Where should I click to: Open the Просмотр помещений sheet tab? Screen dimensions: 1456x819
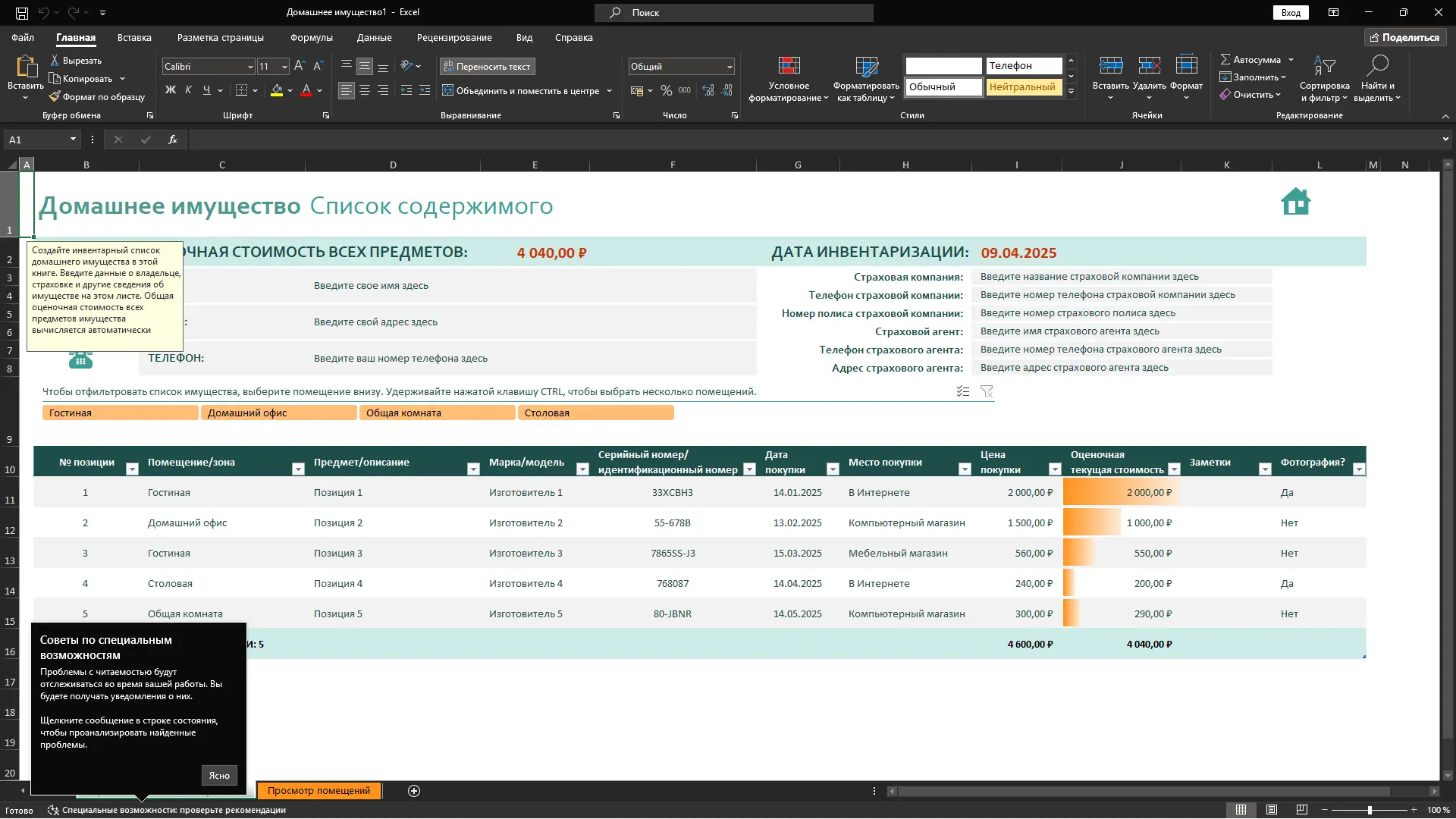tap(319, 790)
